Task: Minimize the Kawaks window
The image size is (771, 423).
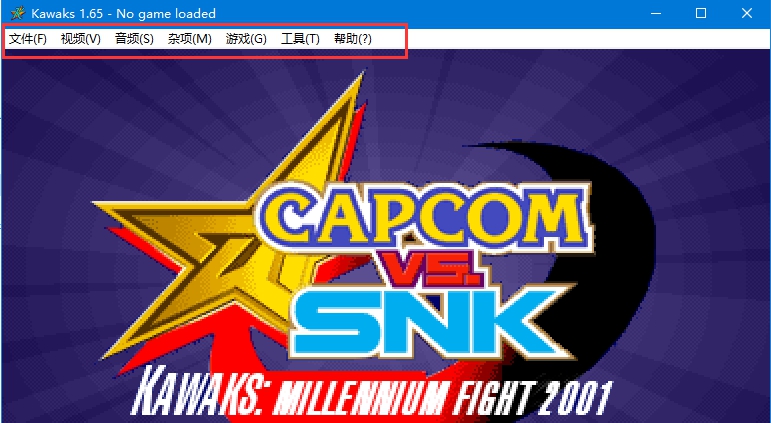Action: 655,13
